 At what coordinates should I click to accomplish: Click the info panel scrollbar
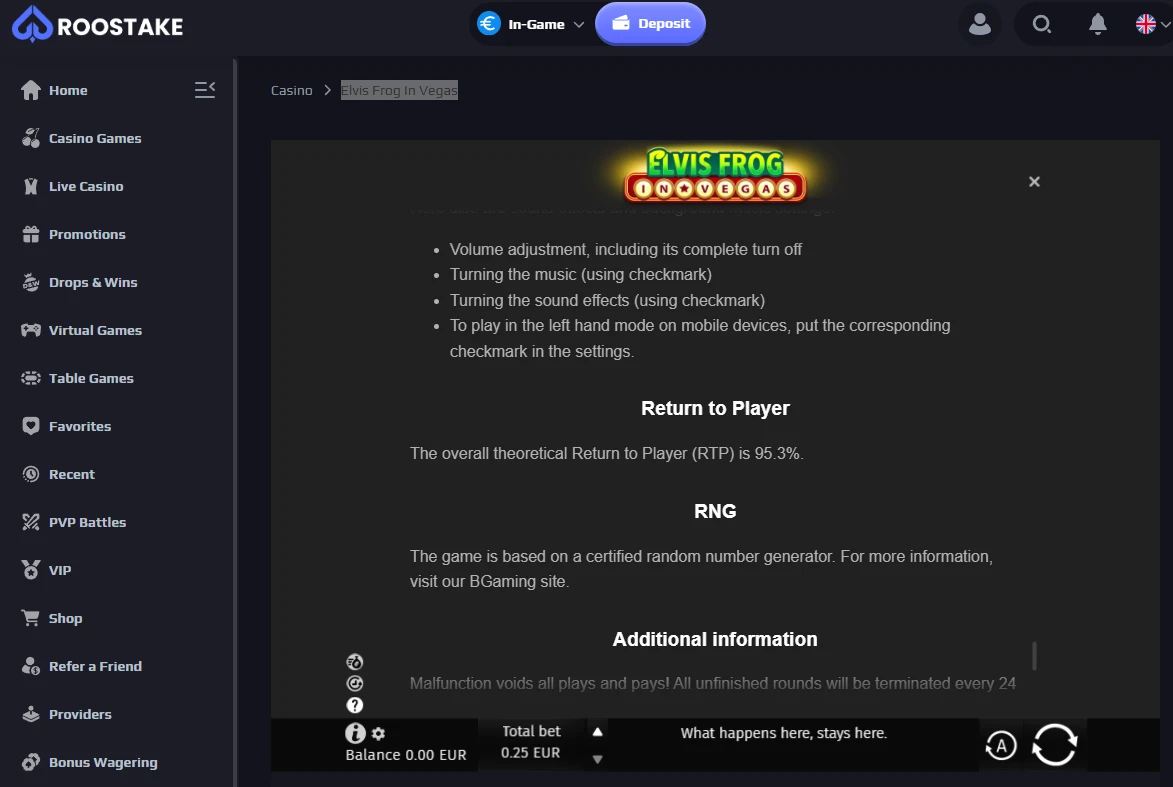(x=1035, y=656)
